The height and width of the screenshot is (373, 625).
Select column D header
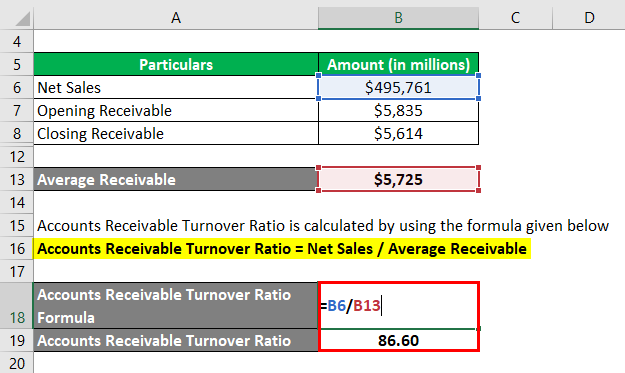coord(589,18)
